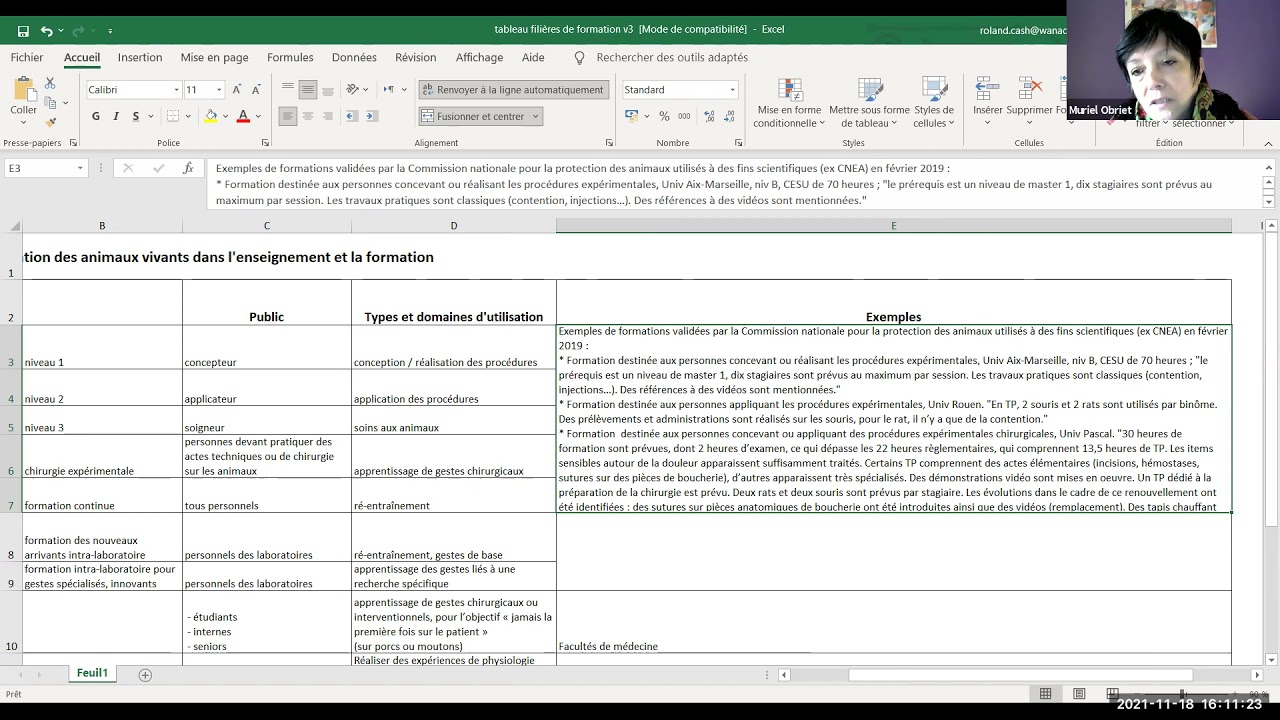Screen dimensions: 1280x720
Task: Select the Feuil1 sheet tab
Action: [92, 673]
